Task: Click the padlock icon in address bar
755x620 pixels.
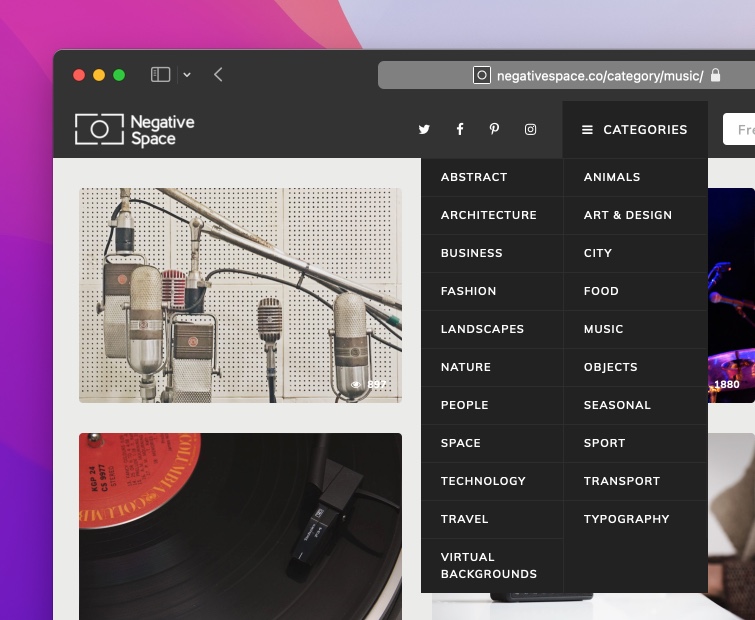Action: point(716,75)
